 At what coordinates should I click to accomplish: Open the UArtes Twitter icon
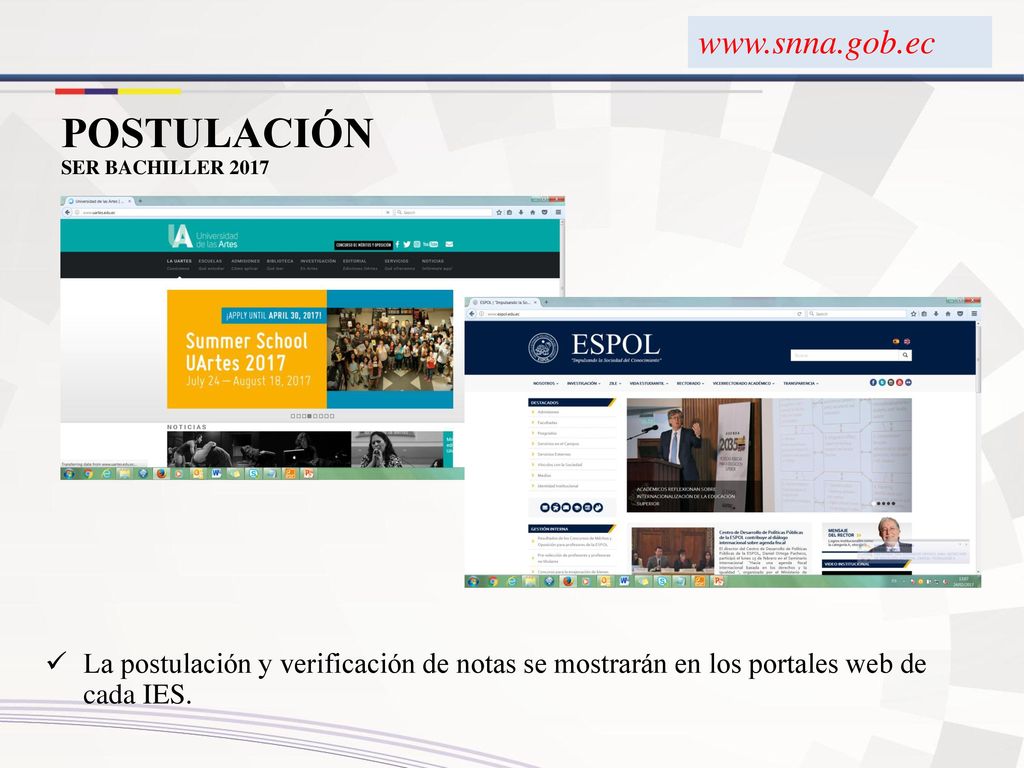point(407,244)
